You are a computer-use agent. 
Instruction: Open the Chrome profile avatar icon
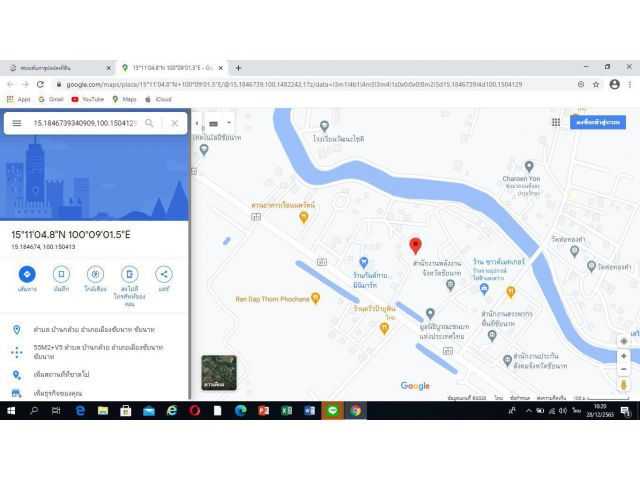coord(615,84)
